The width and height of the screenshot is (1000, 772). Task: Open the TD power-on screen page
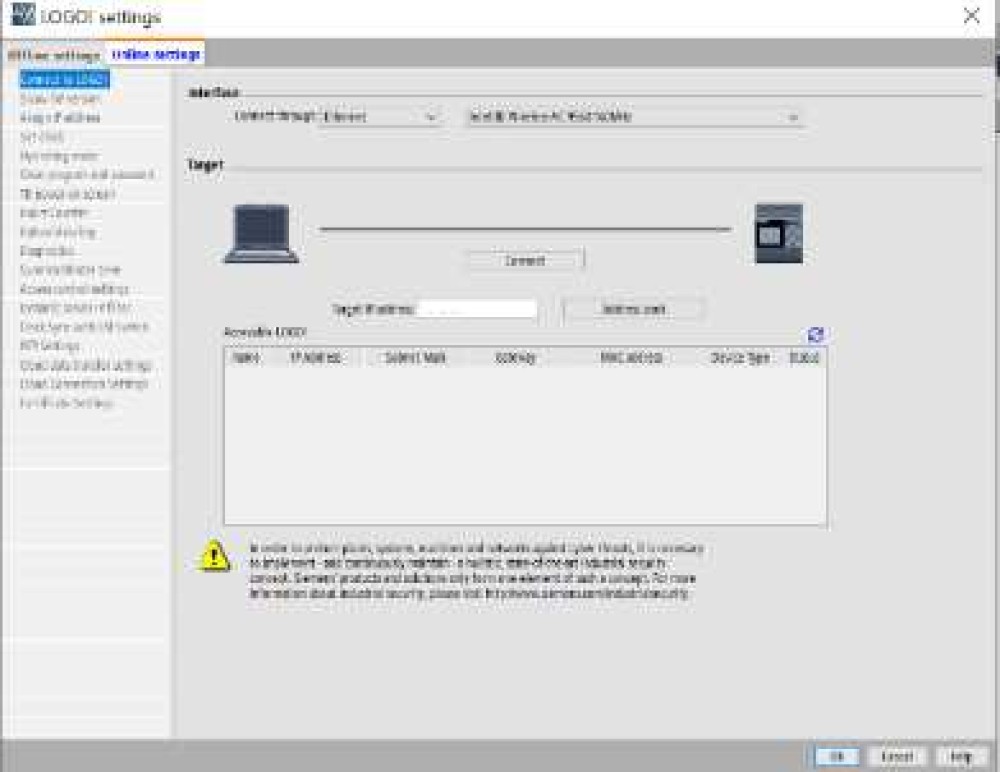(x=68, y=194)
